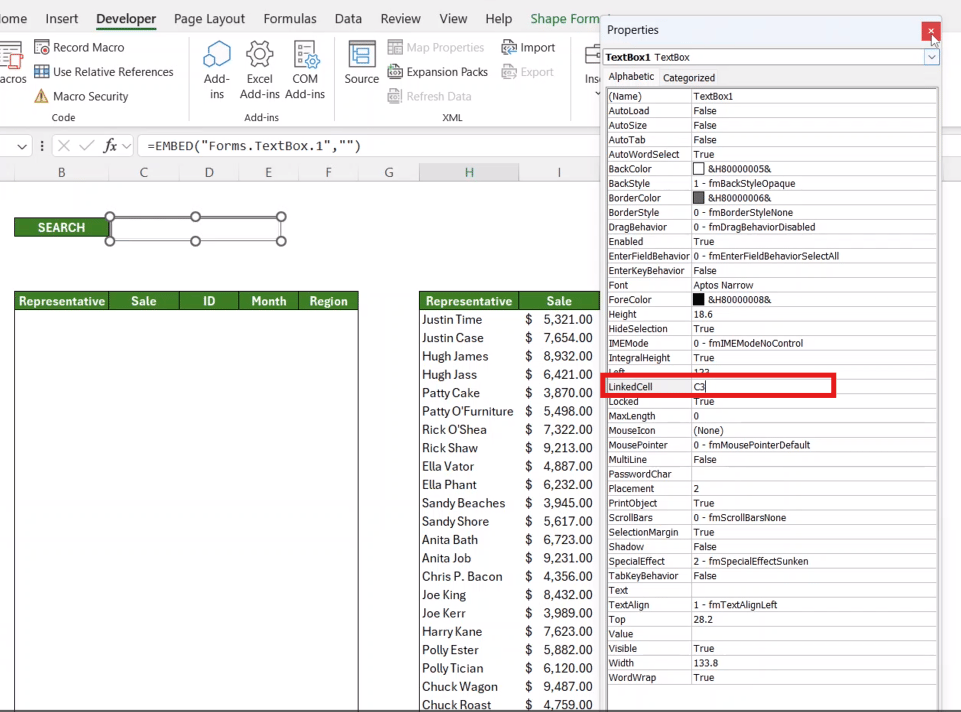Click the (Name) TextBox1 value
961x712 pixels.
click(713, 96)
